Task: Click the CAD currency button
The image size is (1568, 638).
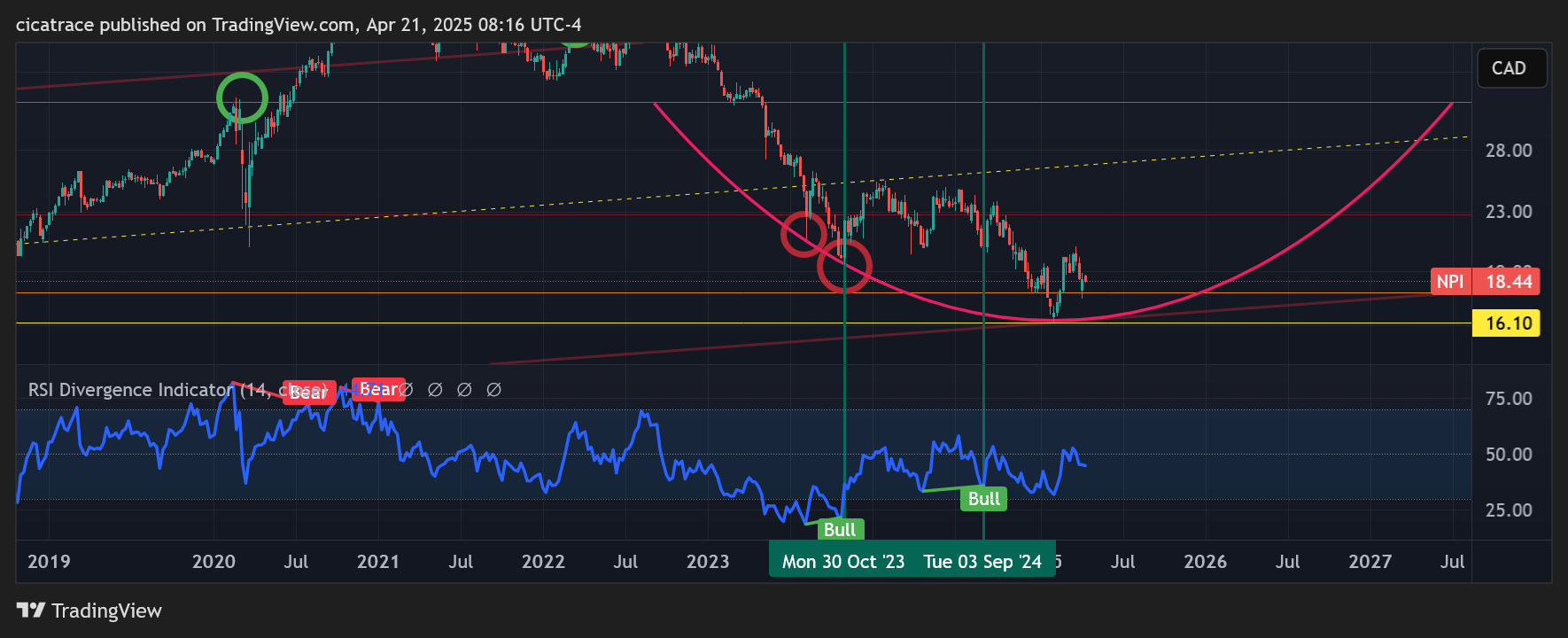Action: (x=1512, y=68)
